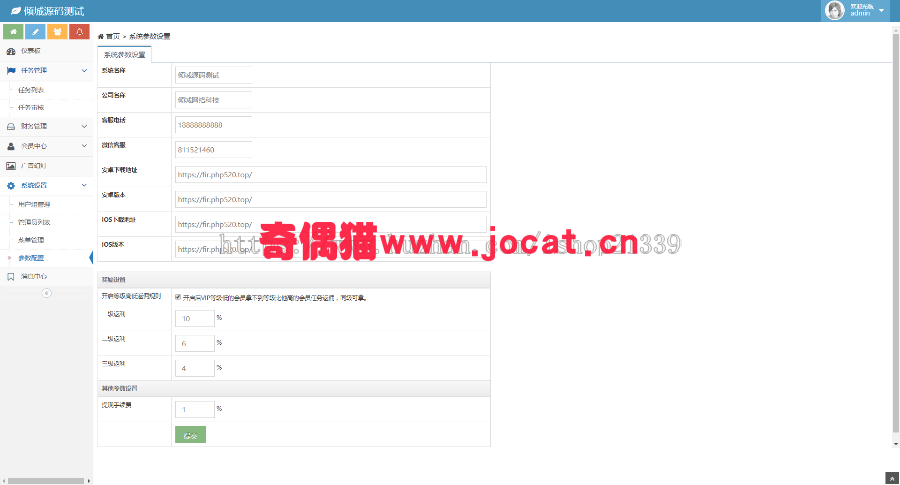The height and width of the screenshot is (485, 900).
Task: Click the printer-style finance icon in the sidebar
Action: click(10, 126)
